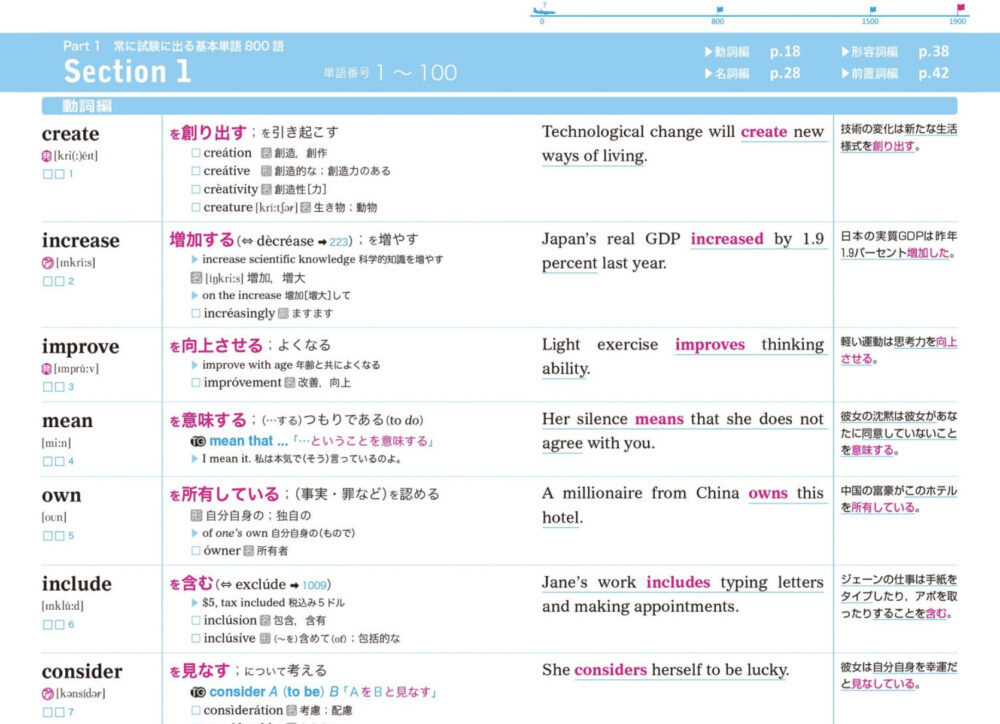The height and width of the screenshot is (724, 1000).
Task: Jump to 名詞編 p.28
Action: 753,73
